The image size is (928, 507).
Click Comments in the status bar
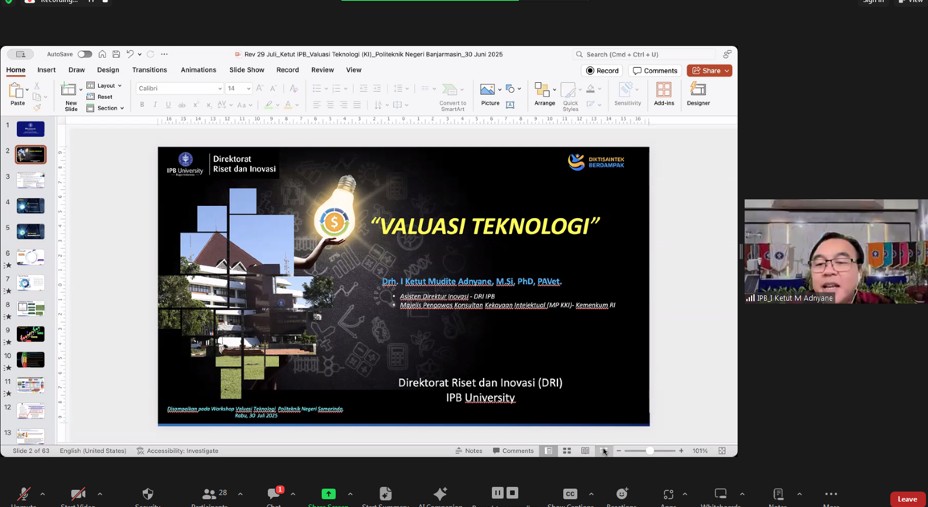513,451
